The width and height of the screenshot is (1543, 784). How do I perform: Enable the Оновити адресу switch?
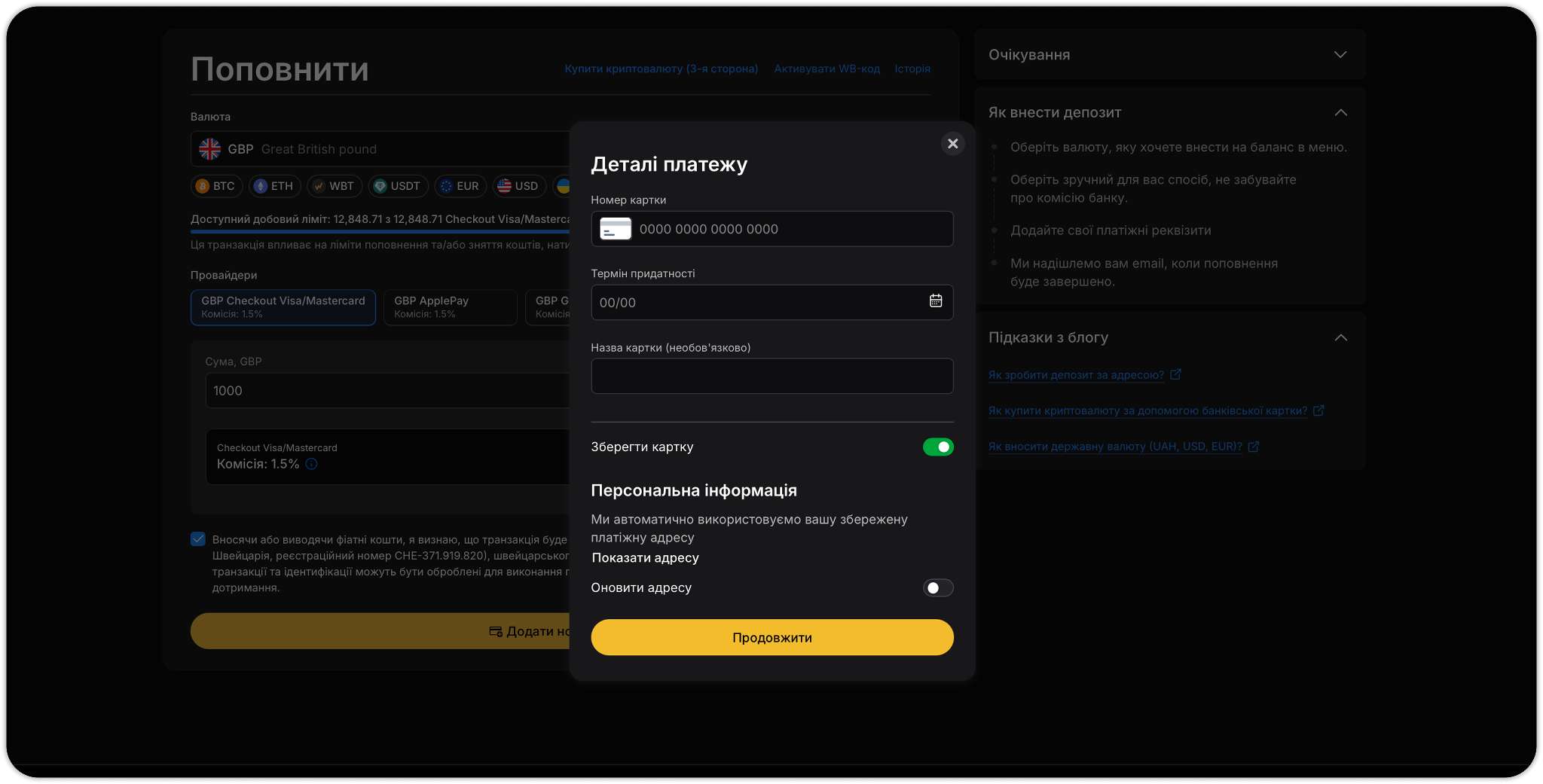click(938, 587)
